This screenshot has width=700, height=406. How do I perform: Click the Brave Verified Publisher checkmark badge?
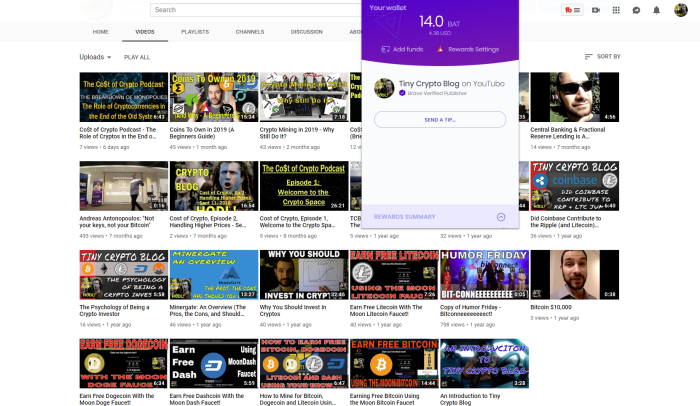tap(402, 93)
